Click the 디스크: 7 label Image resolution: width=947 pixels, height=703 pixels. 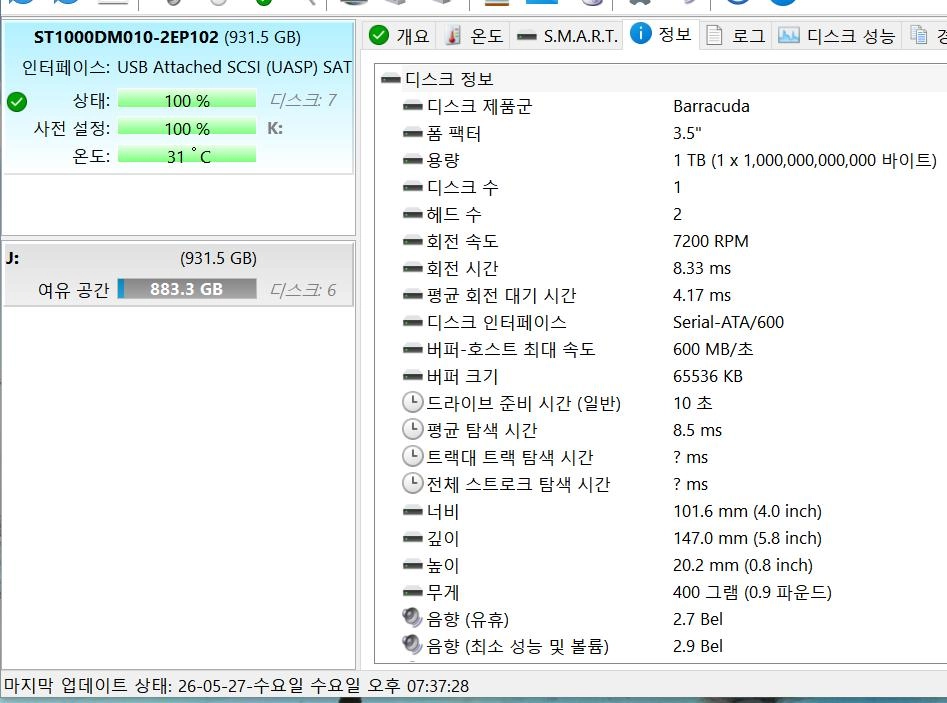[x=303, y=100]
